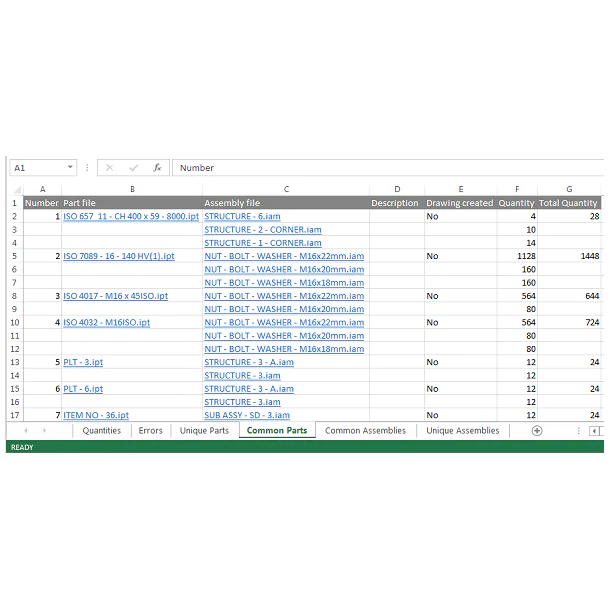Click the select-all corner of the grid

[x=14, y=189]
